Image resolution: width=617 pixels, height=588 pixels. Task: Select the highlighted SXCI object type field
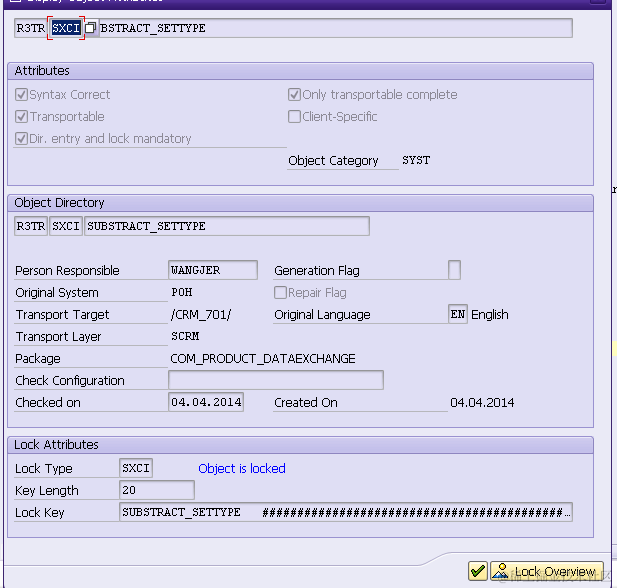click(x=66, y=28)
